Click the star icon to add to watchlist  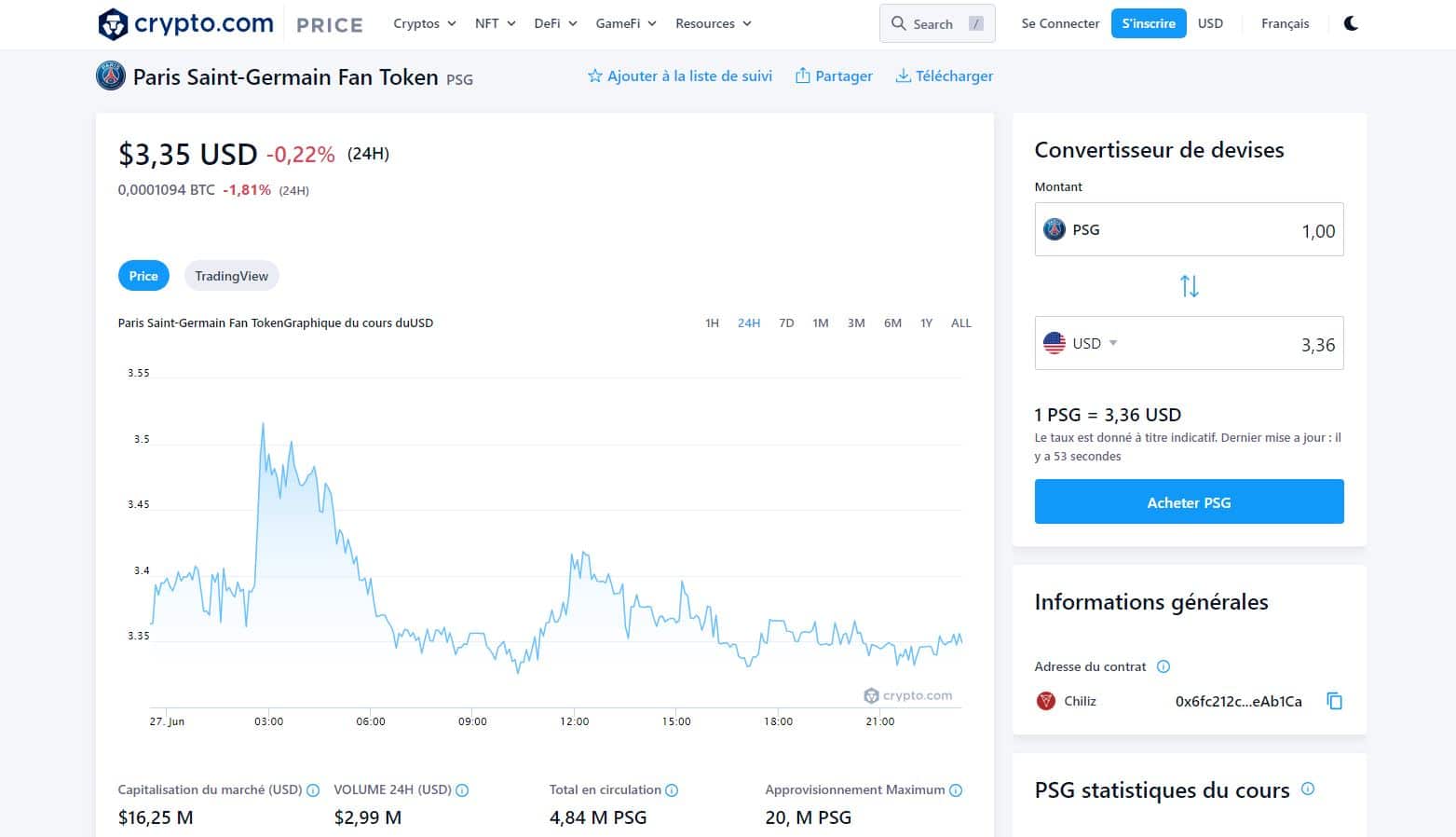594,76
